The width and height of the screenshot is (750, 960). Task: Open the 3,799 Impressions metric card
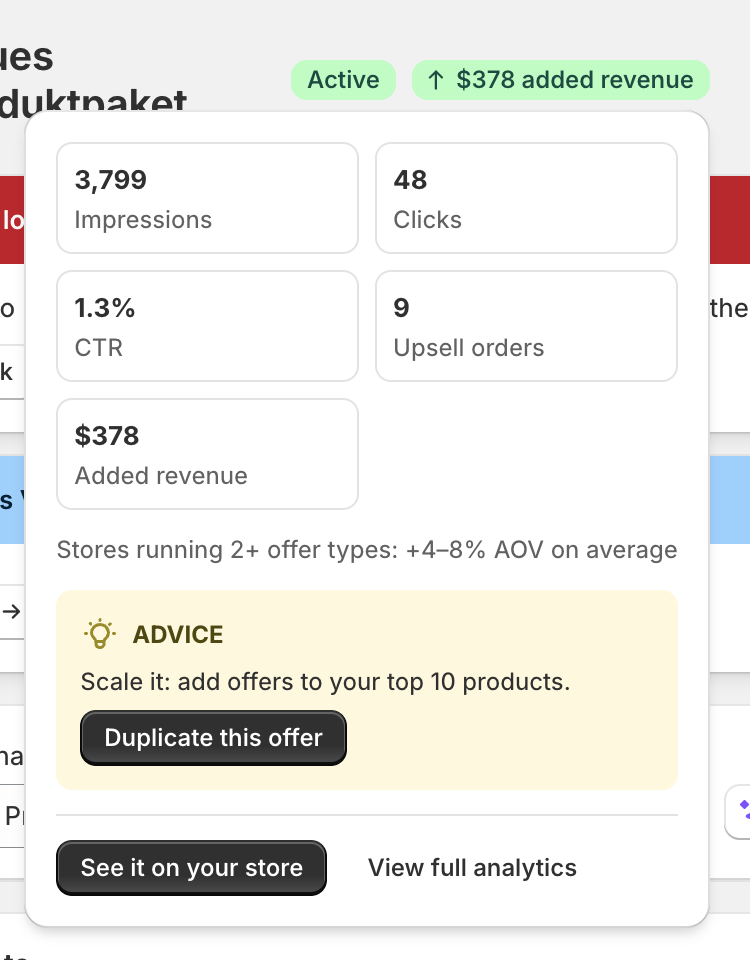(207, 198)
